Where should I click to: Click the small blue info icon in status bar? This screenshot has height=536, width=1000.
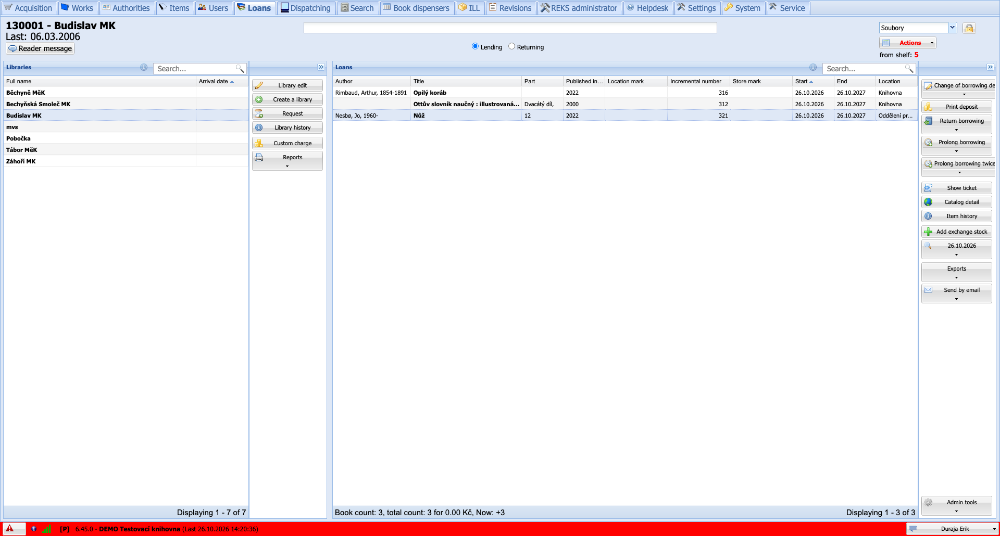(33, 529)
